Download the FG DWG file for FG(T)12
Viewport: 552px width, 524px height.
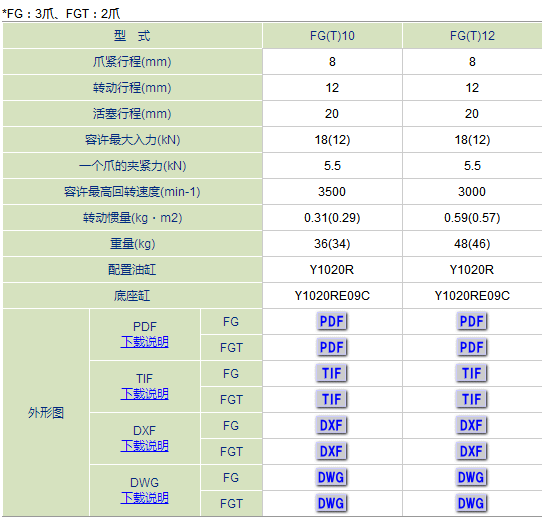coord(472,478)
